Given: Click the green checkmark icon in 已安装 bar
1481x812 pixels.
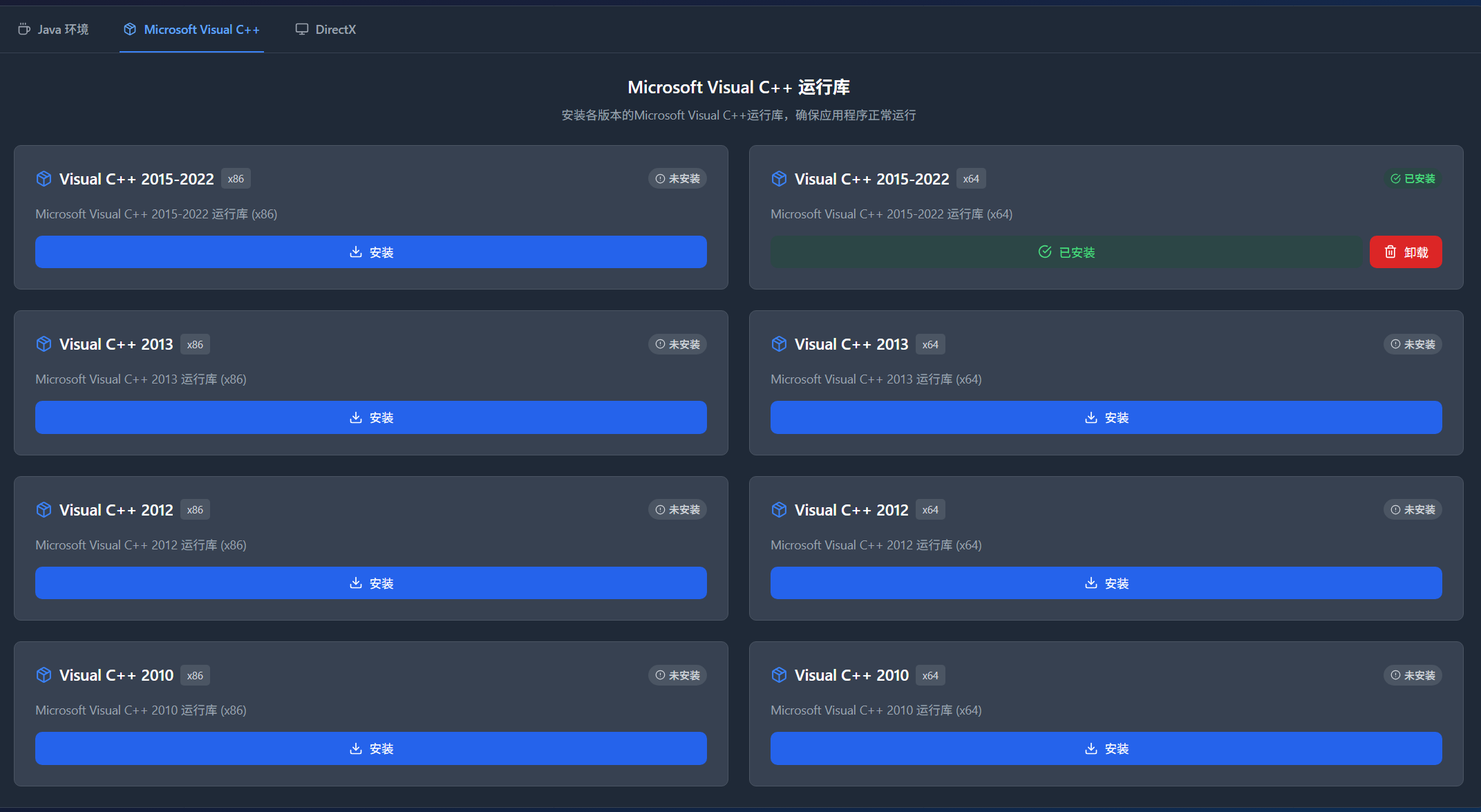Looking at the screenshot, I should pos(1045,252).
